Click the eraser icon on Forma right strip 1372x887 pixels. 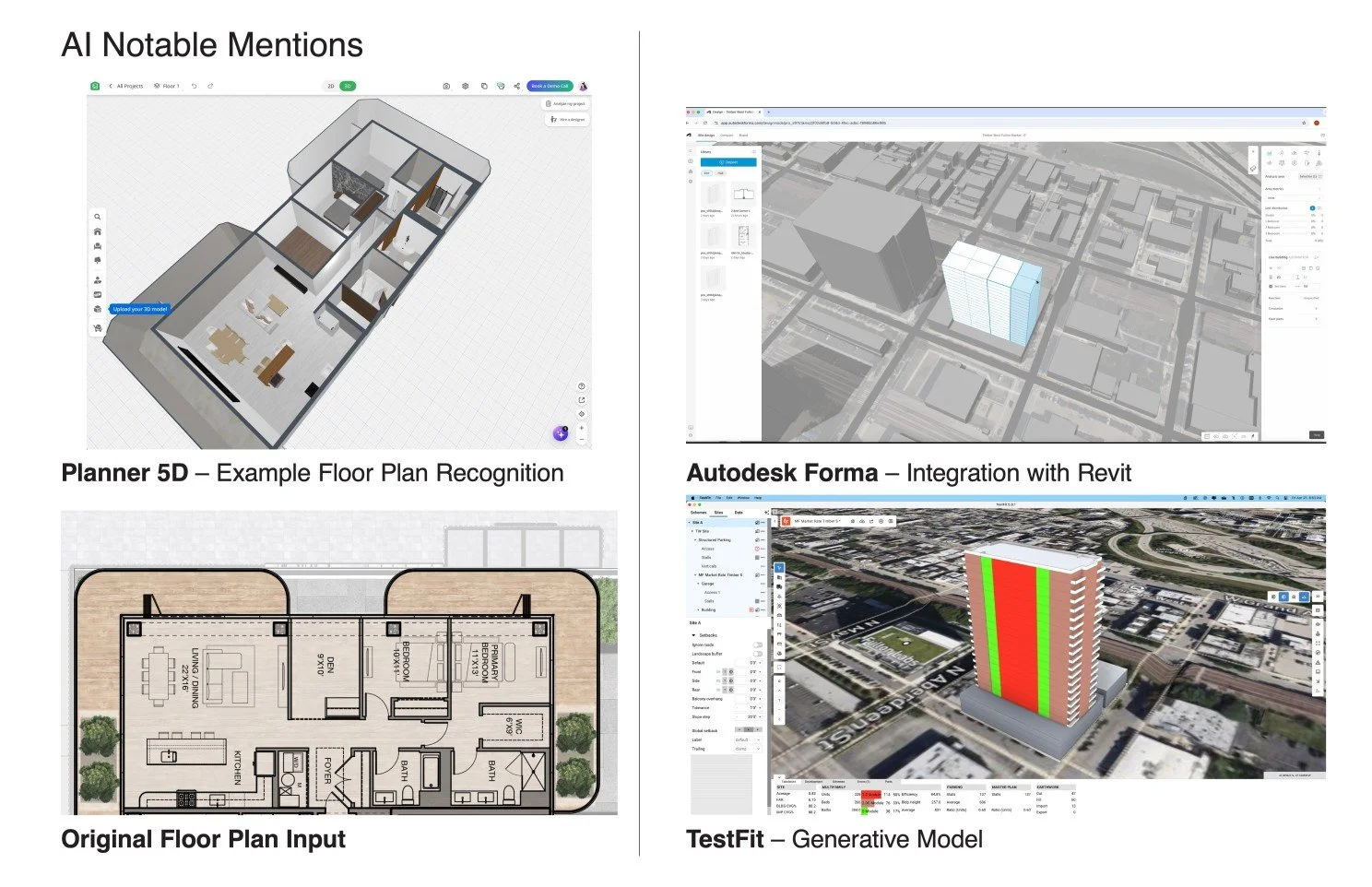(x=1253, y=169)
